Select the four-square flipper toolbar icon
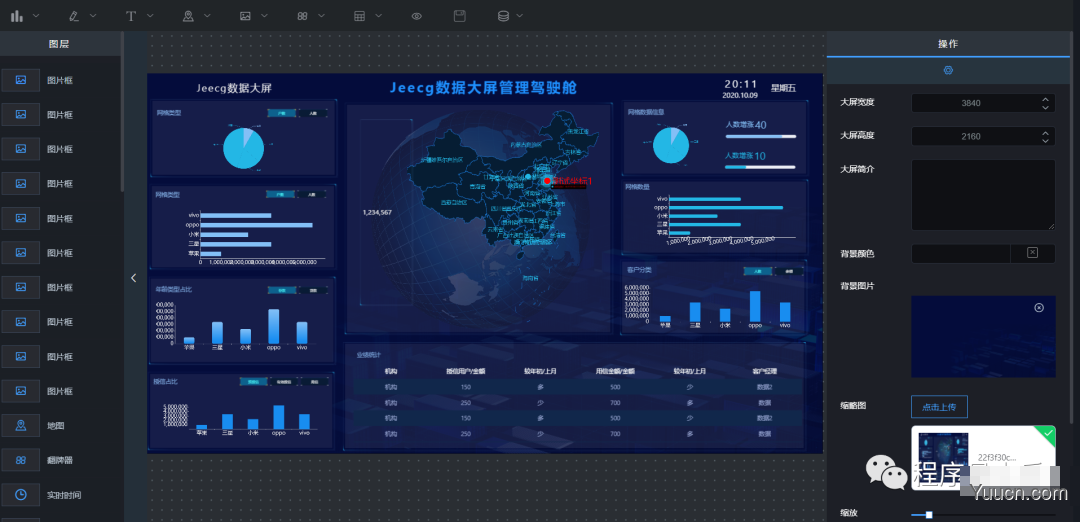The image size is (1080, 522). (302, 16)
